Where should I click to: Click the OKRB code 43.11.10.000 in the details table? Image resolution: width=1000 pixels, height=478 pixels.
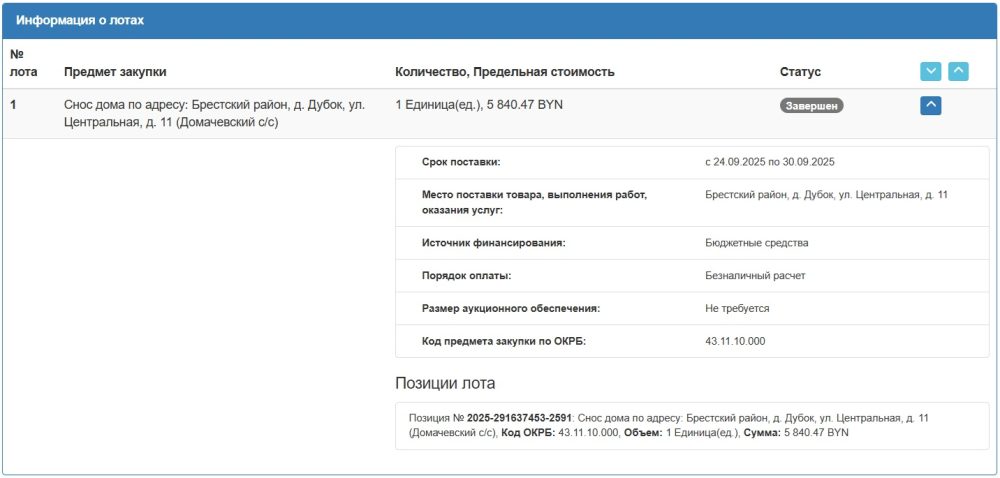point(735,341)
